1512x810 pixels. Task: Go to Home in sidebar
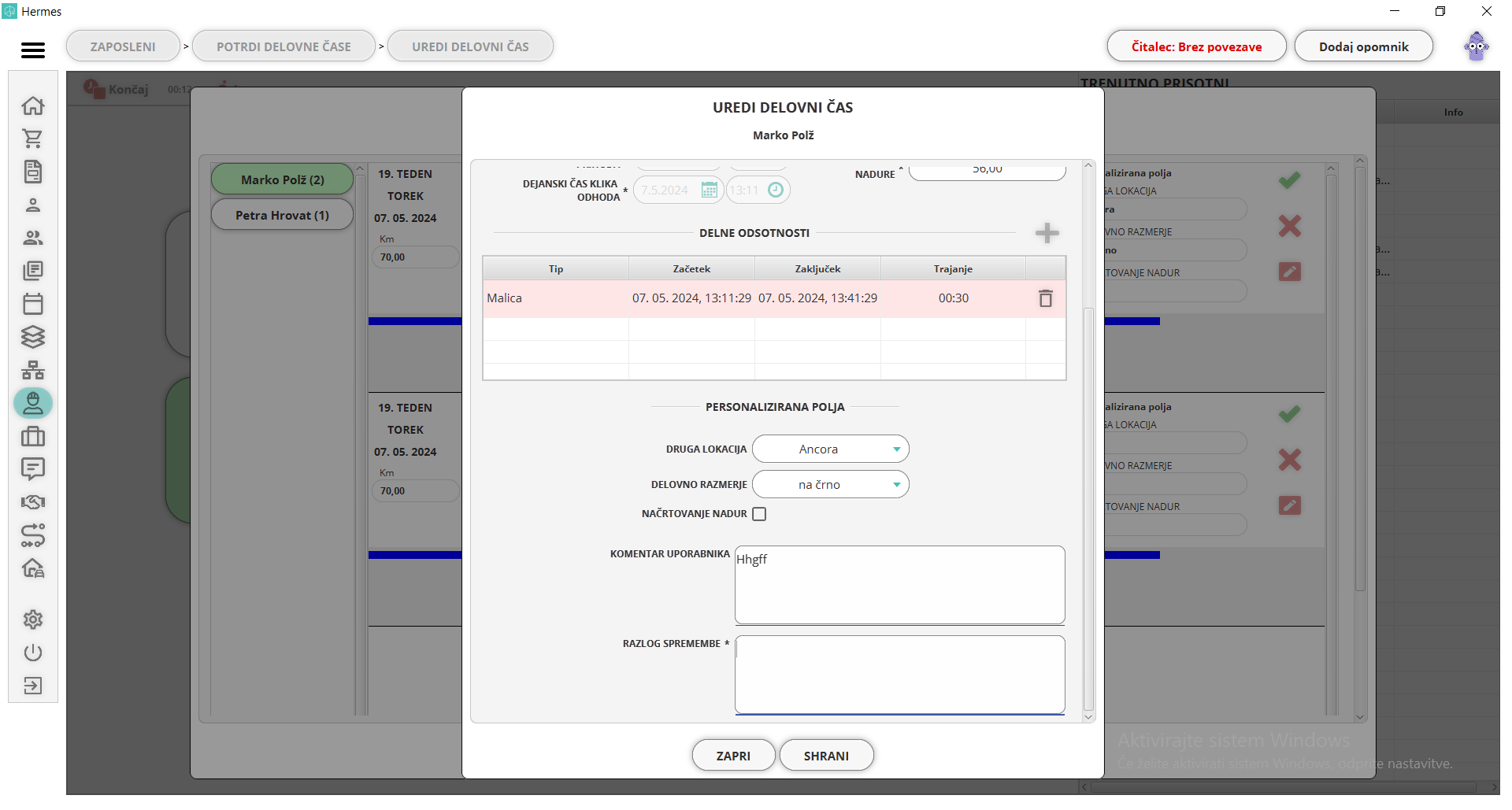(x=33, y=105)
